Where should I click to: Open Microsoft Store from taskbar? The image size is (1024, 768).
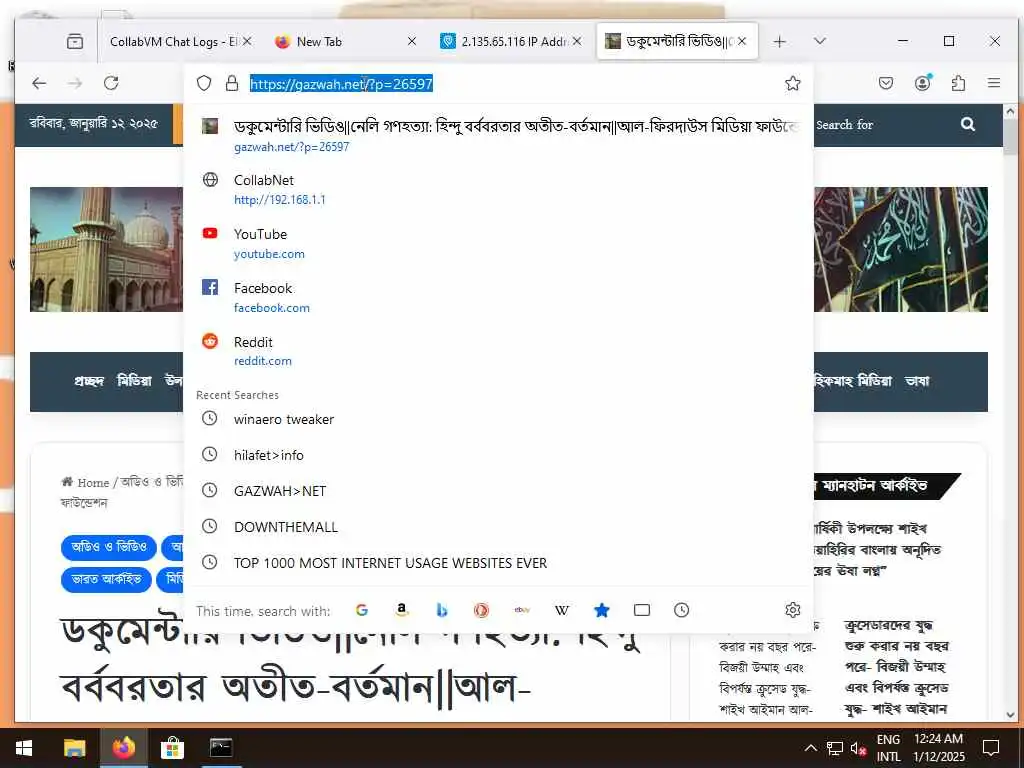click(x=172, y=748)
